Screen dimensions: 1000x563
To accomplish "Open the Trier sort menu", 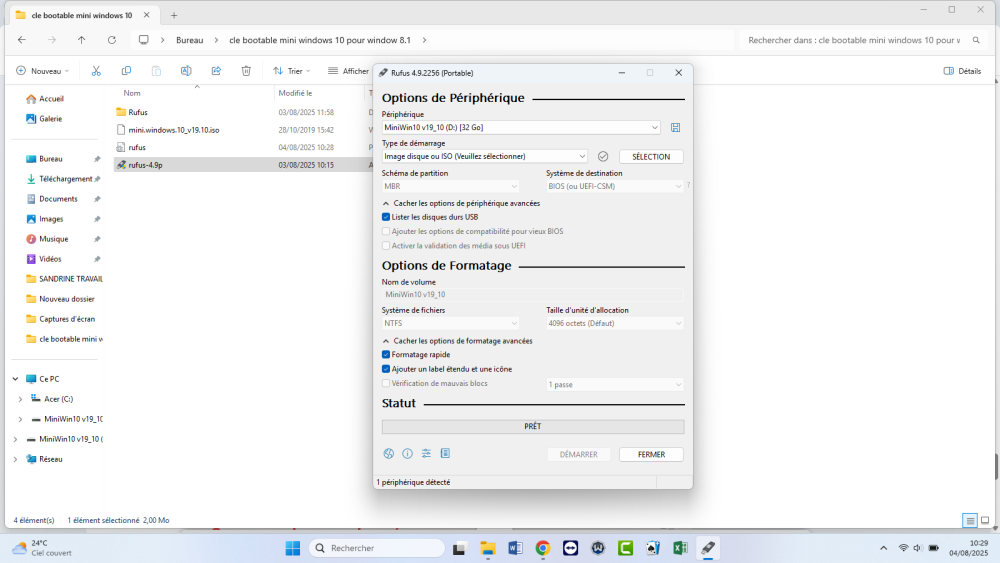I will pos(291,71).
